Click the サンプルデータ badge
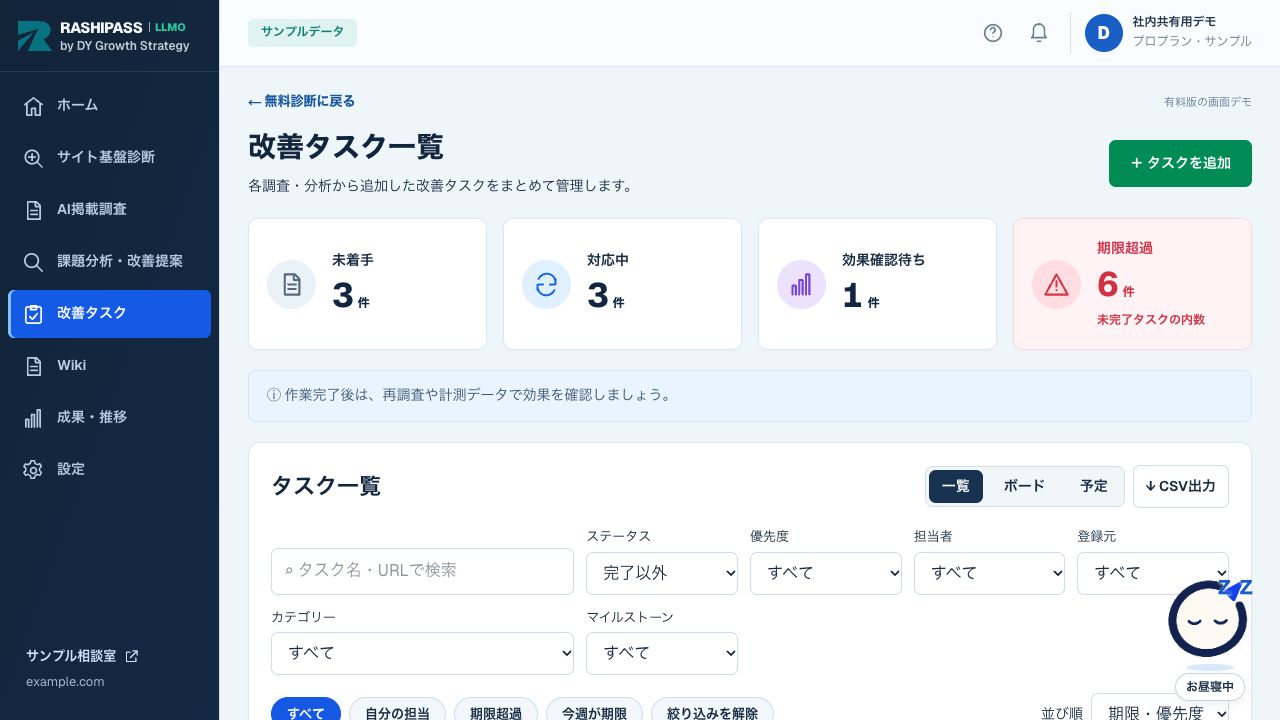 302,32
